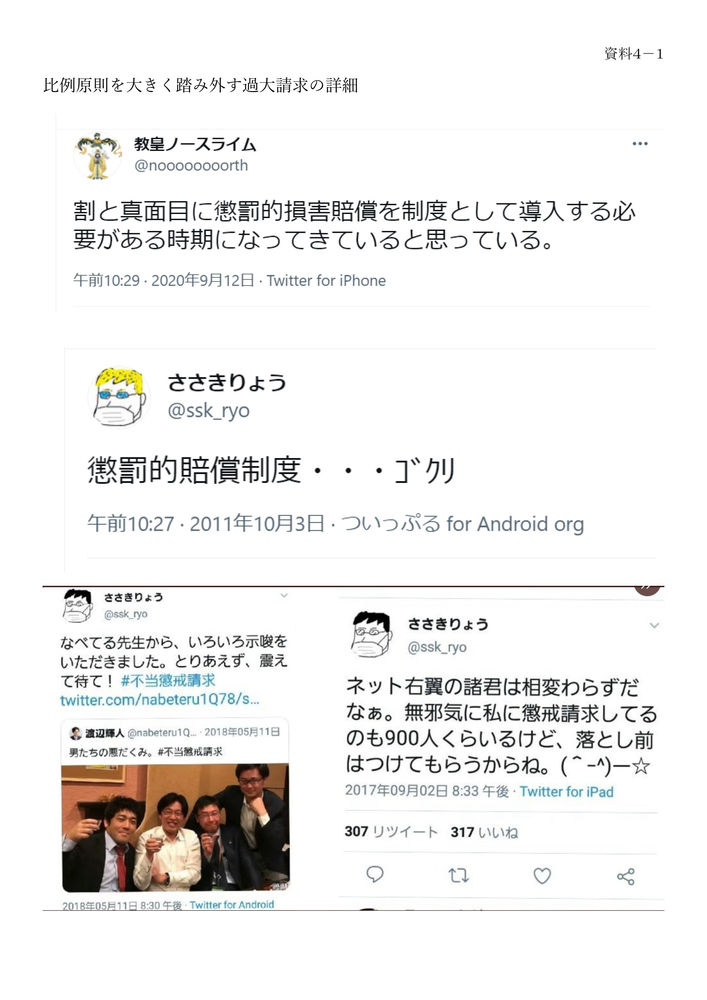Image resolution: width=707 pixels, height=1000 pixels.
Task: Open the @ssk_ryo handle in middle tweet
Action: click(208, 410)
